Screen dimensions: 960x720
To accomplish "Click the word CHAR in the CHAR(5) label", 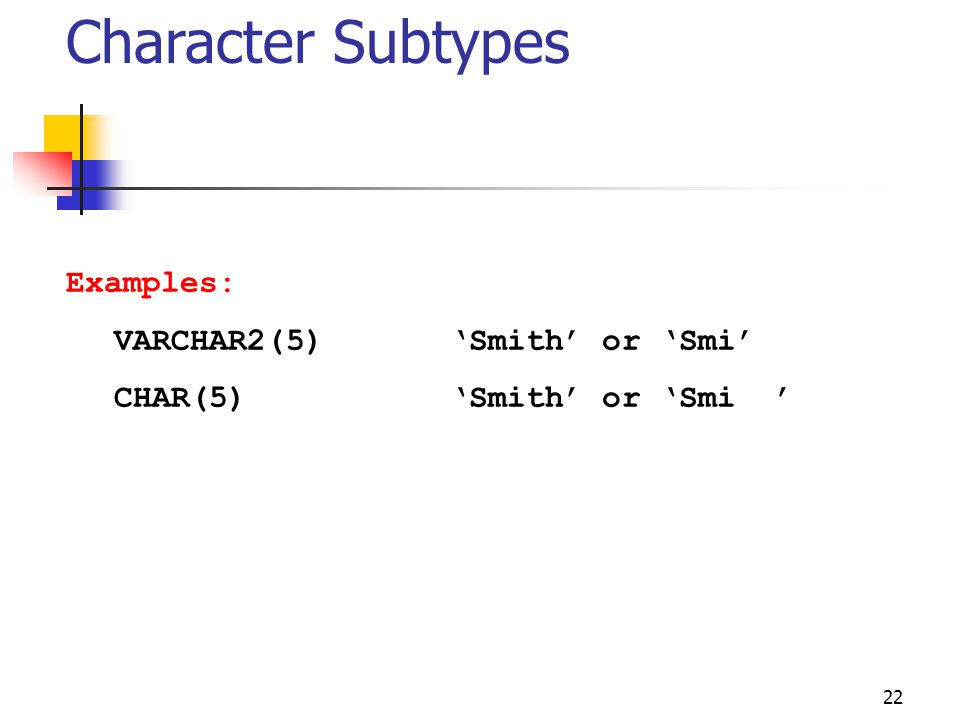I will pyautogui.click(x=152, y=398).
